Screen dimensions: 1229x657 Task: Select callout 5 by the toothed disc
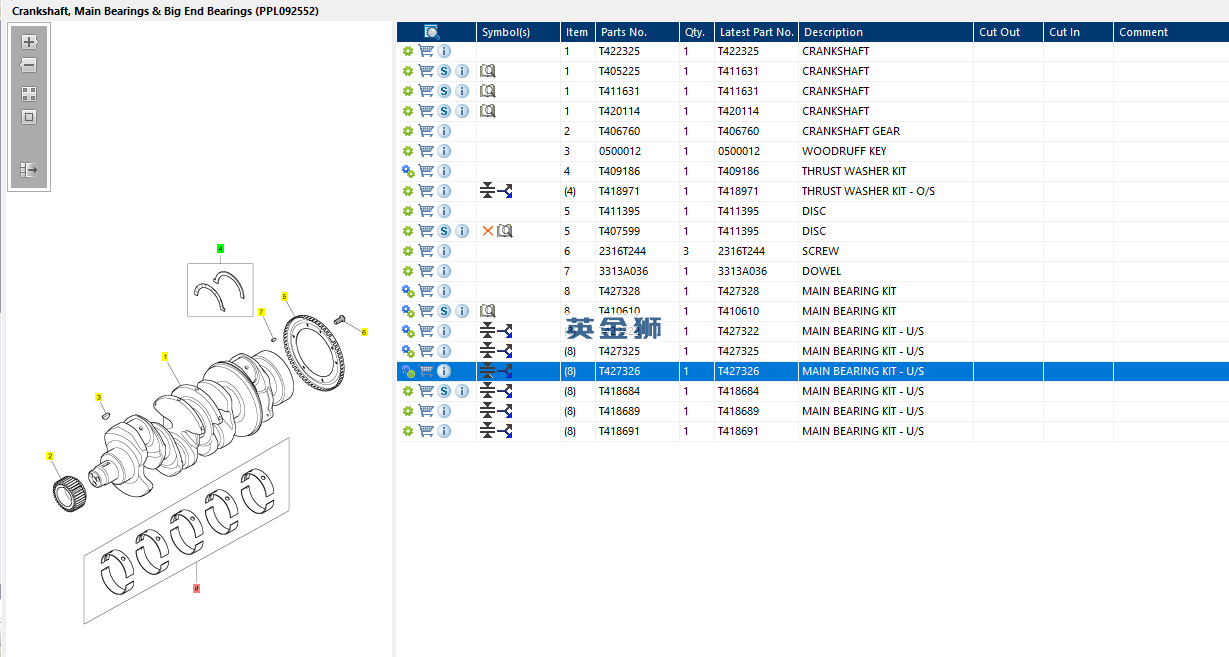click(284, 297)
